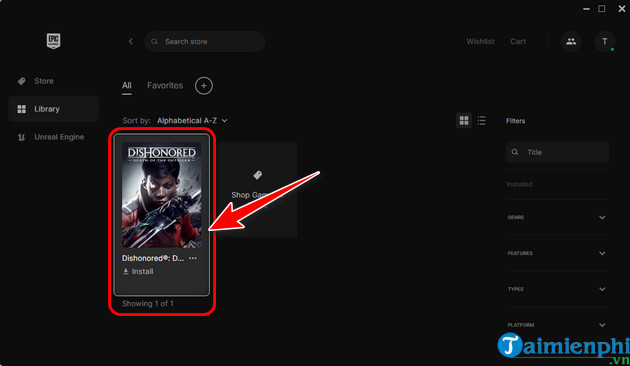This screenshot has height=366, width=630.
Task: Open the T profile avatar menu
Action: click(x=604, y=41)
